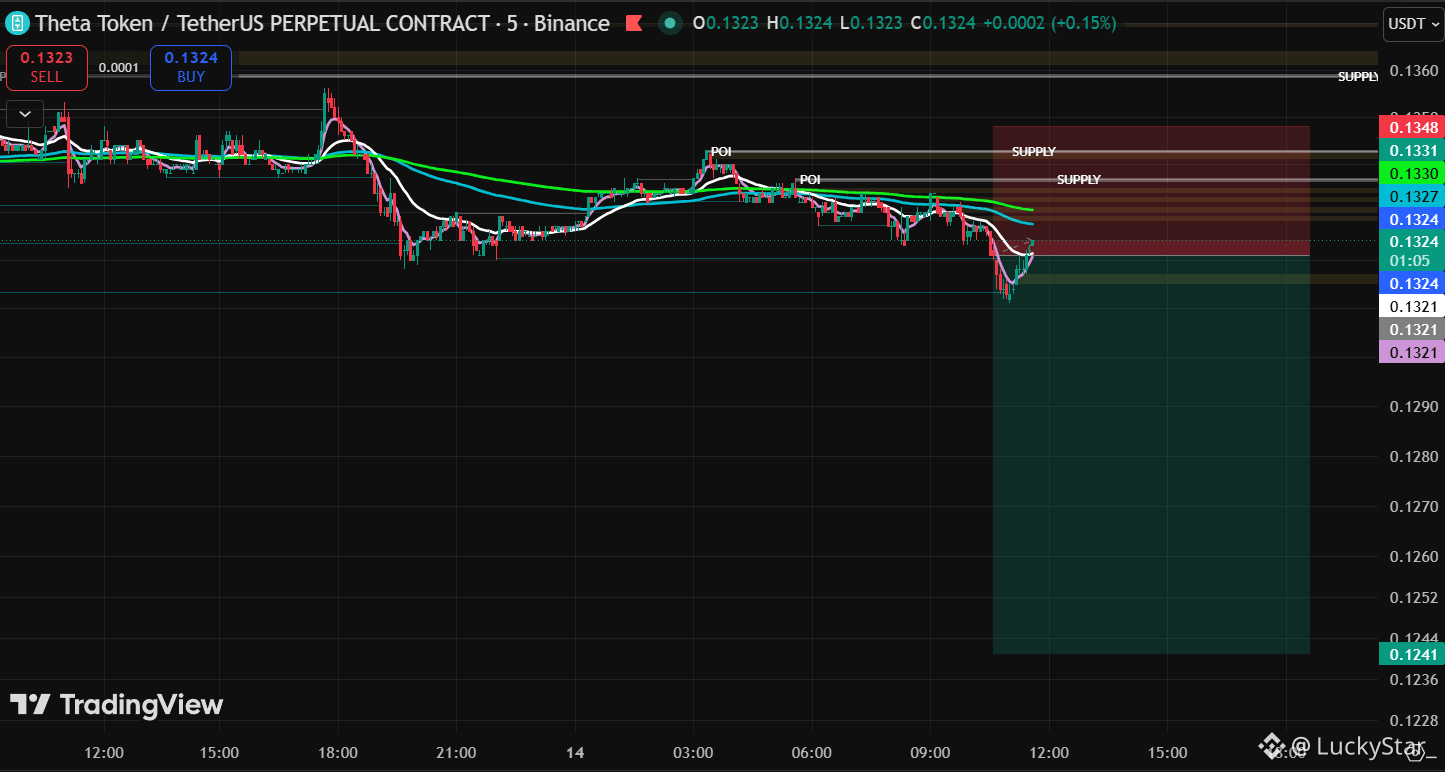Click the Theta Token coin logo icon
The height and width of the screenshot is (772, 1445).
tap(16, 23)
